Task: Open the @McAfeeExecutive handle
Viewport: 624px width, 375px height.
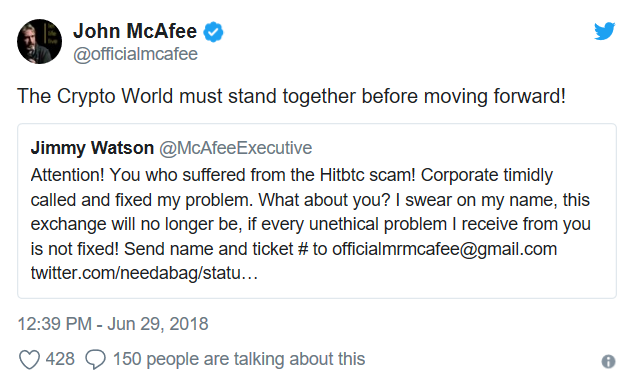Action: [x=236, y=148]
